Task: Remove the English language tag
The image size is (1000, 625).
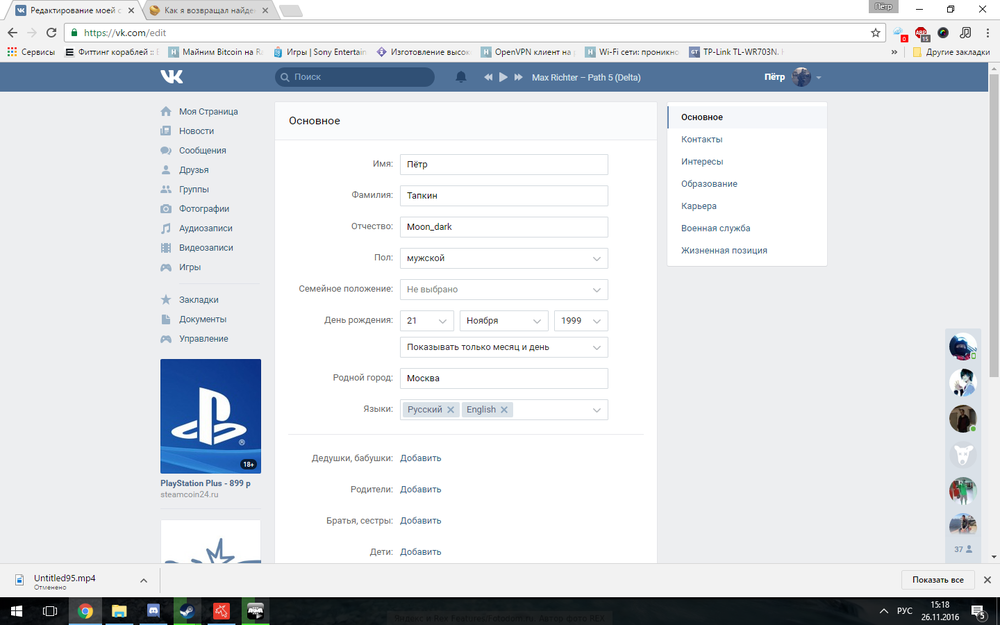Action: [x=504, y=409]
